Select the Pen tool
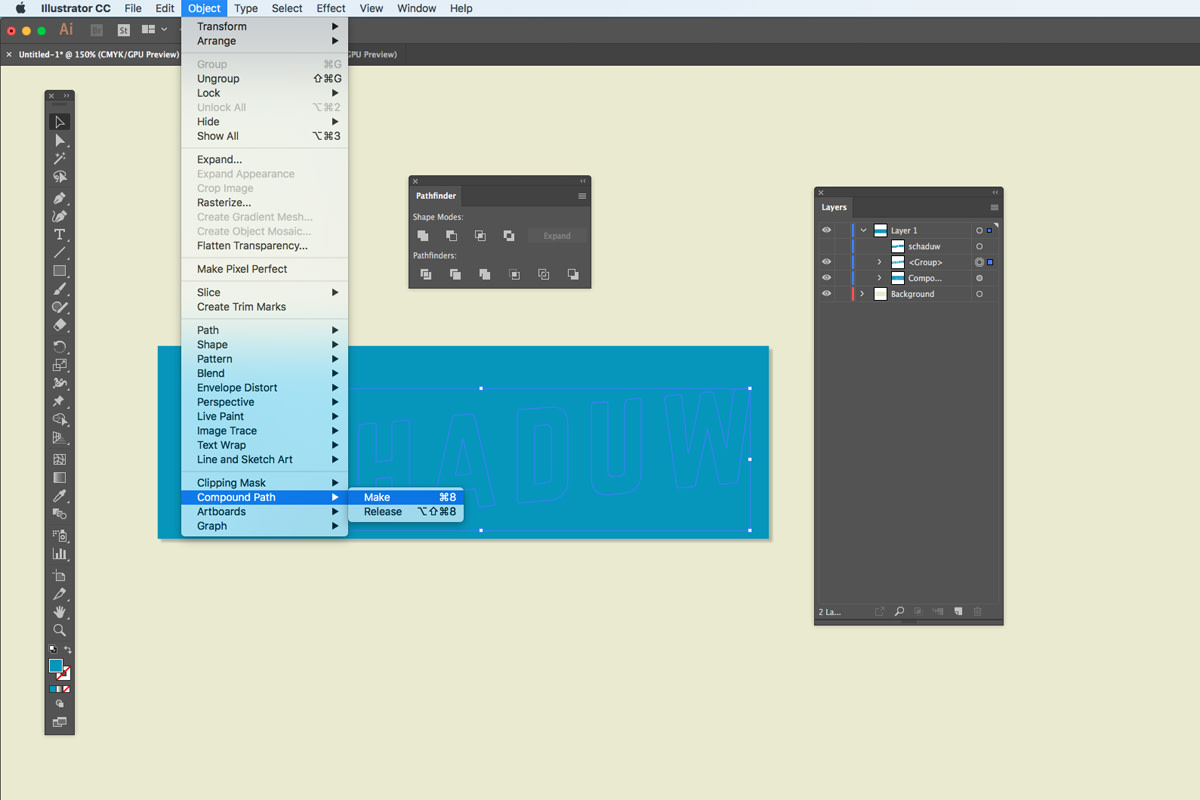Image resolution: width=1200 pixels, height=800 pixels. pyautogui.click(x=60, y=198)
